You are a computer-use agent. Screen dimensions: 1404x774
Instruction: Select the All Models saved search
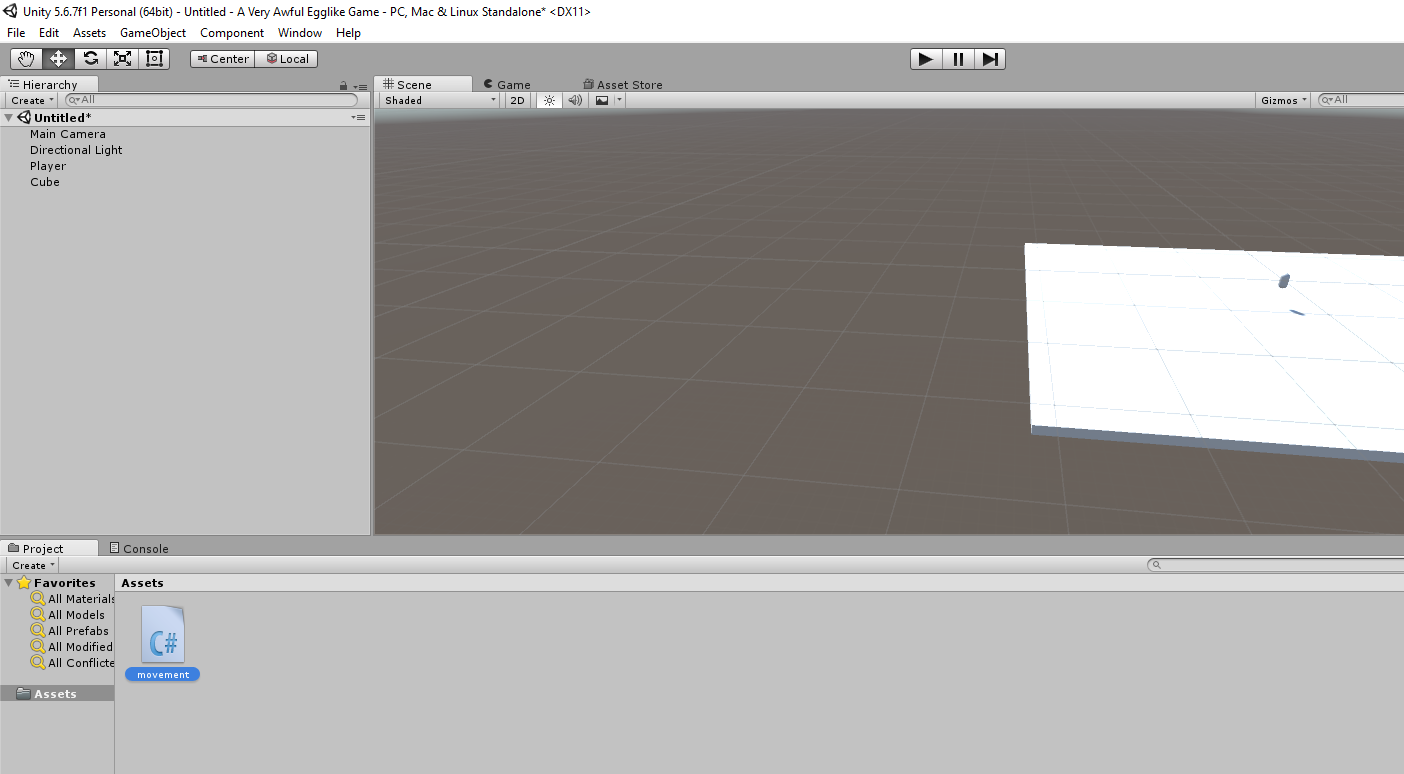pos(68,615)
